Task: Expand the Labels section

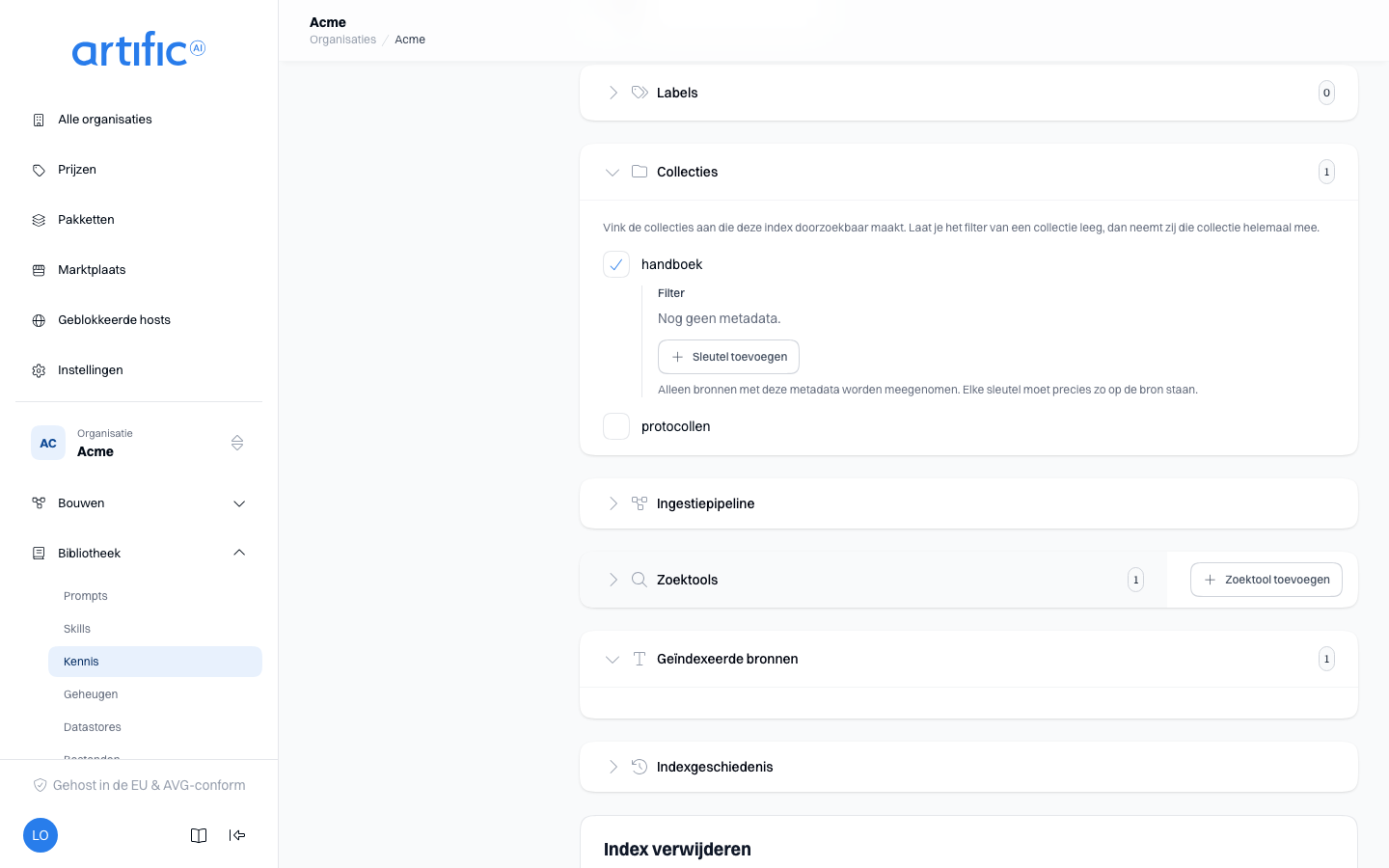Action: coord(613,93)
